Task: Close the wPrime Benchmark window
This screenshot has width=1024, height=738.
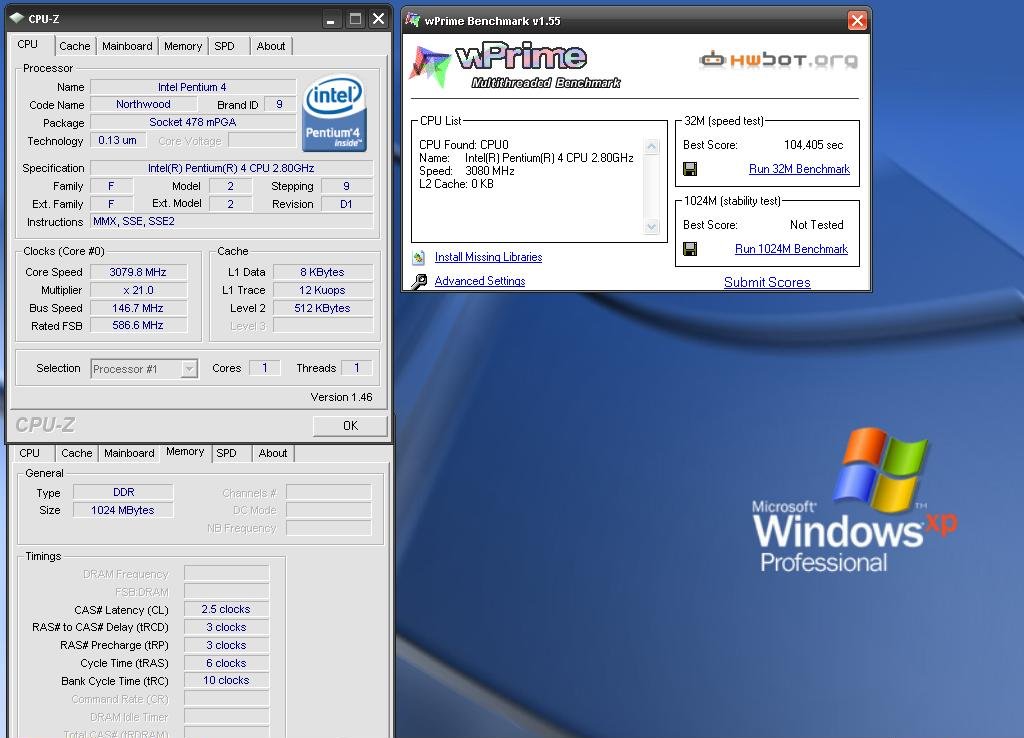Action: pos(857,21)
